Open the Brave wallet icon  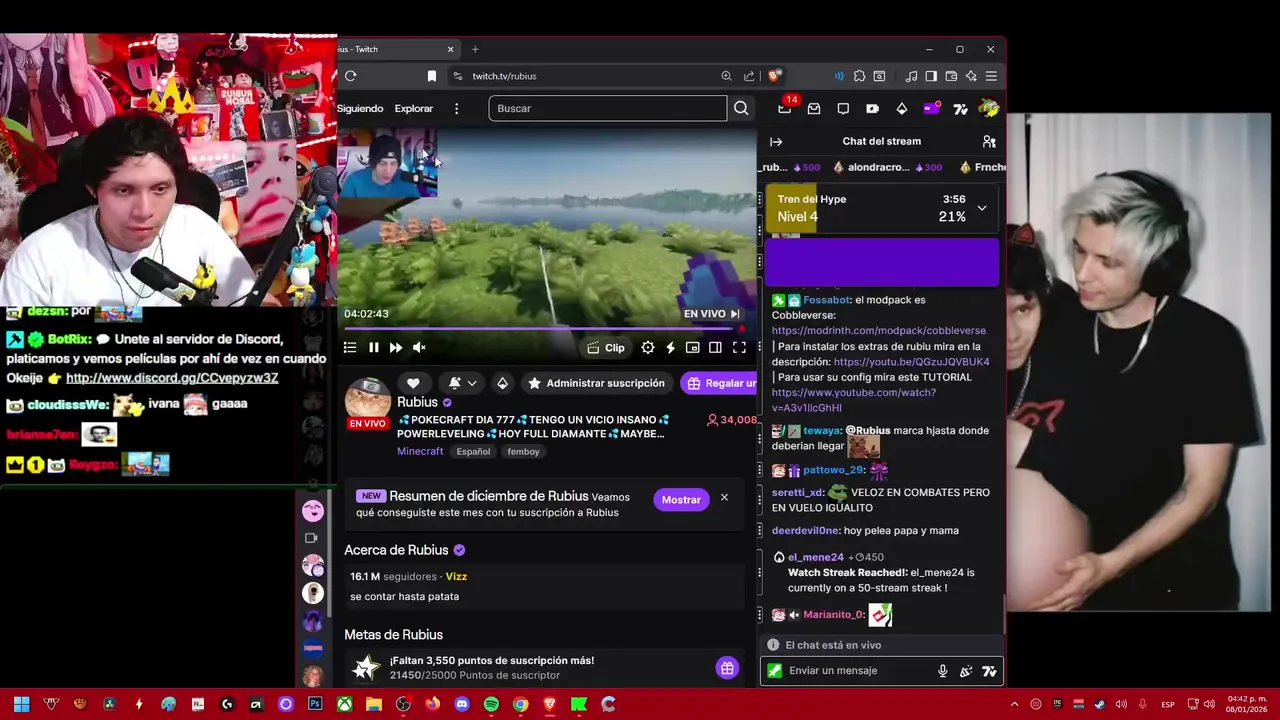[x=951, y=76]
